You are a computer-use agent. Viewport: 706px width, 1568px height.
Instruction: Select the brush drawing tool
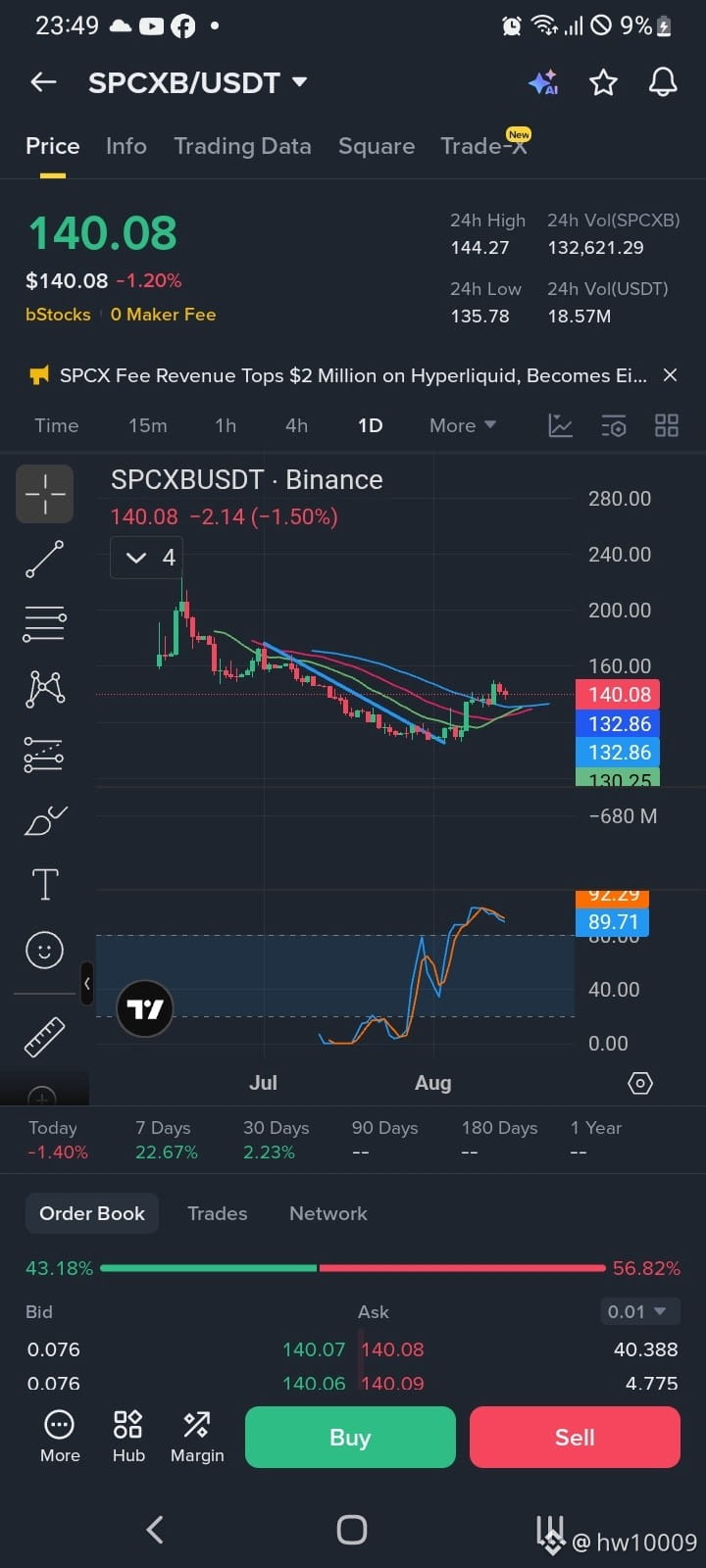tap(45, 820)
